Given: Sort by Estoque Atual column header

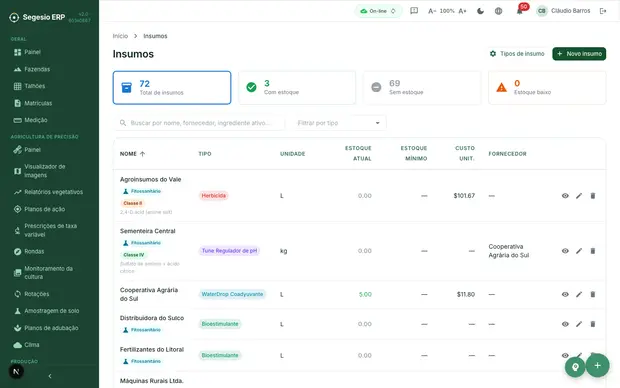Looking at the screenshot, I should click(x=358, y=153).
